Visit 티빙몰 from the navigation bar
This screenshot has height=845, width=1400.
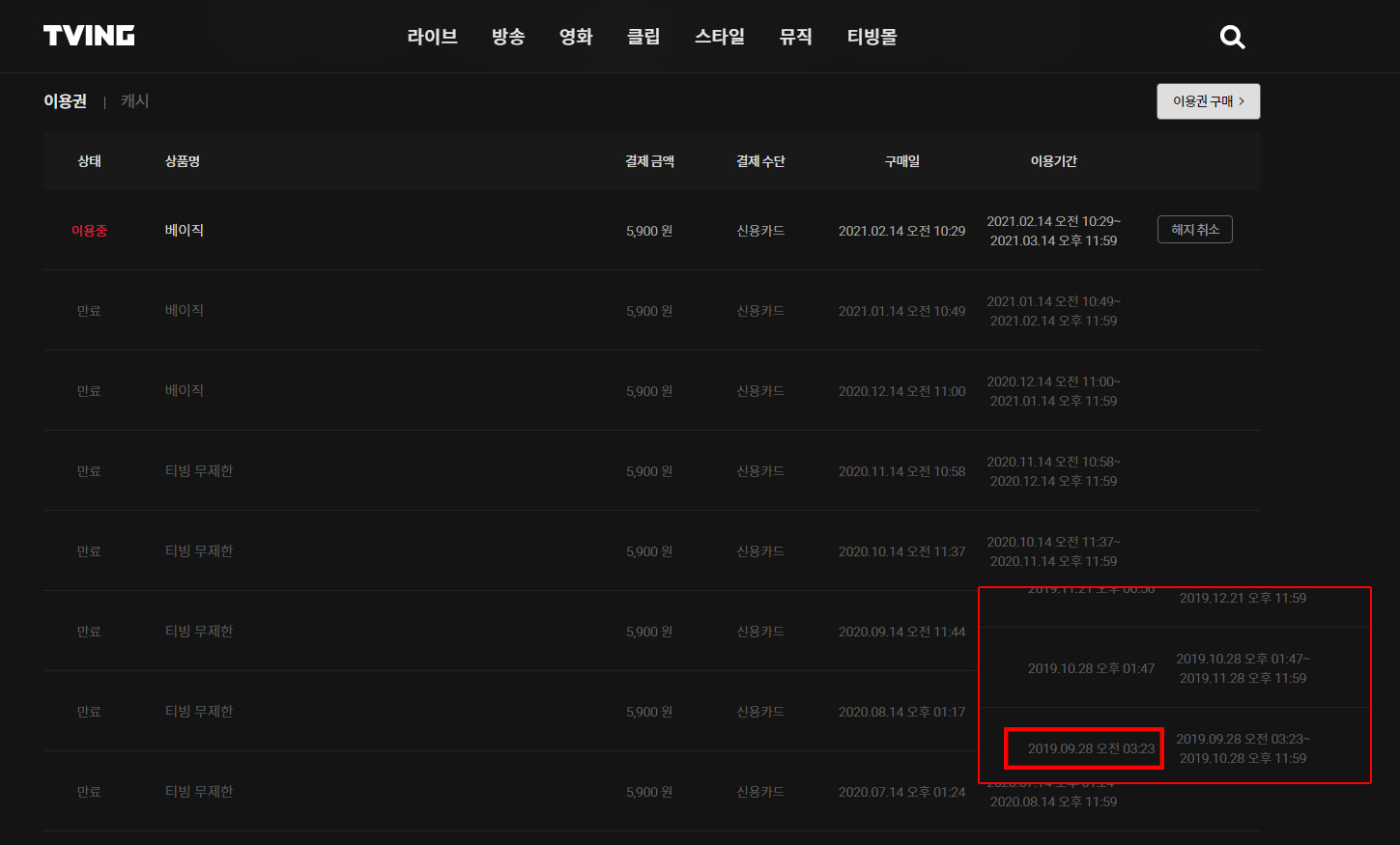tap(872, 37)
